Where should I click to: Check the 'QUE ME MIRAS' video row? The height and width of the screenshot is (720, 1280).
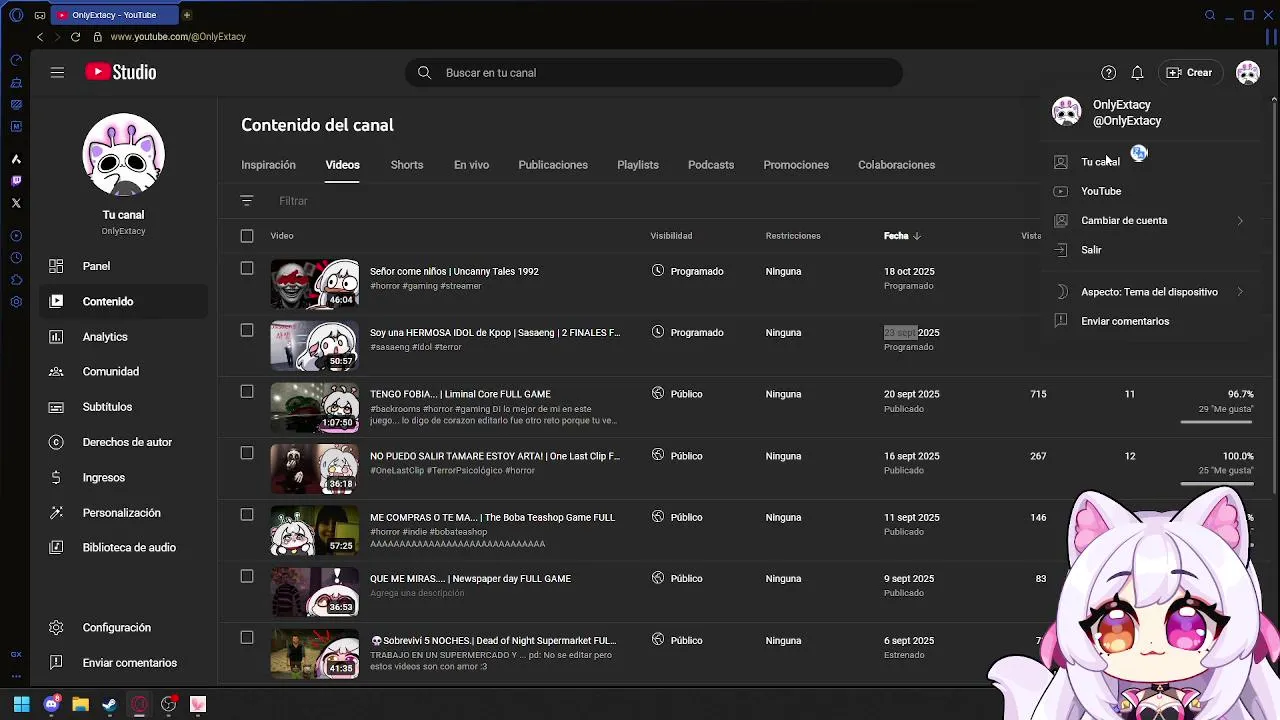tap(247, 576)
